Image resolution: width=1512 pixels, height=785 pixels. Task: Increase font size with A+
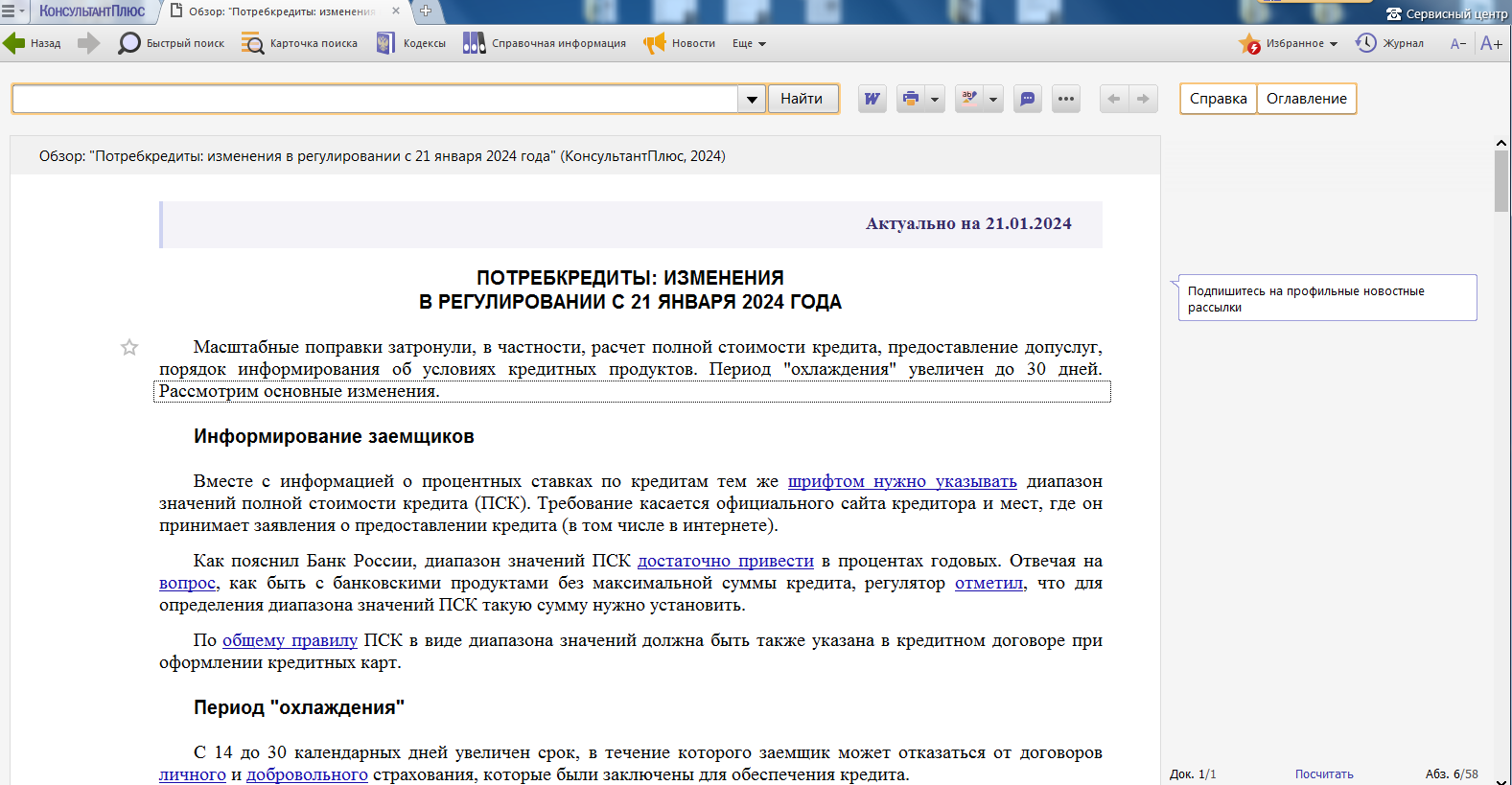pyautogui.click(x=1491, y=43)
